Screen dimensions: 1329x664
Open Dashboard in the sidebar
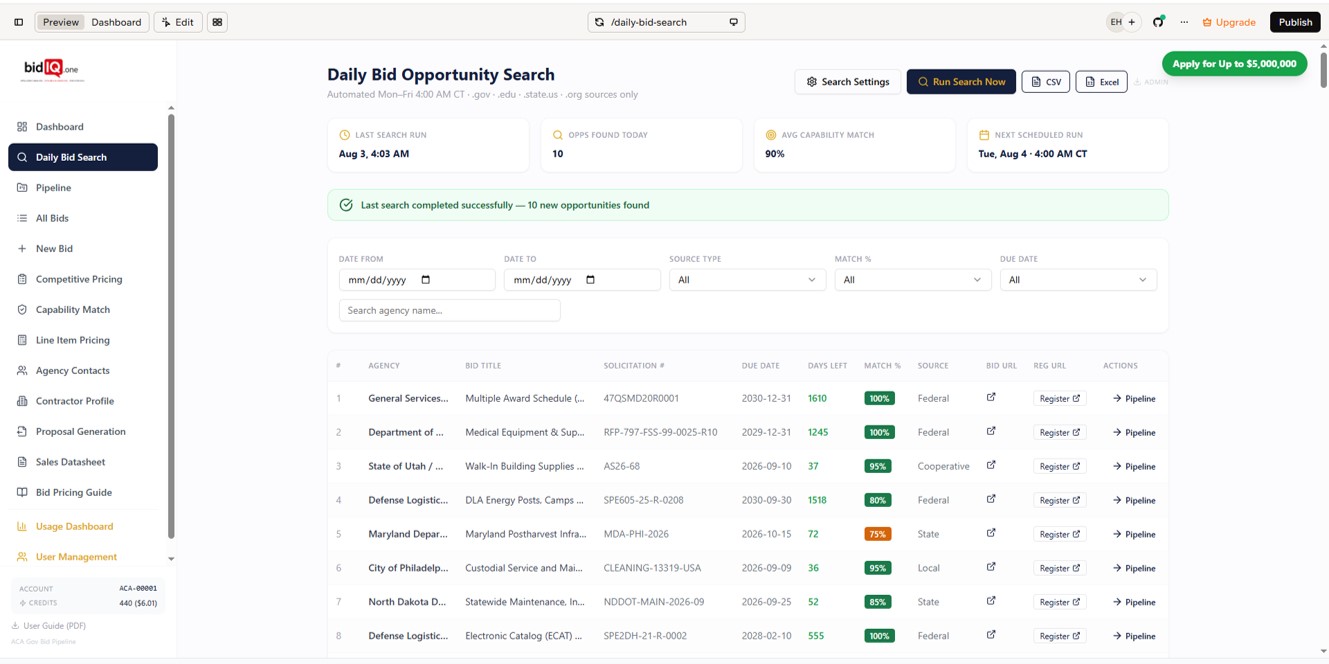click(83, 127)
